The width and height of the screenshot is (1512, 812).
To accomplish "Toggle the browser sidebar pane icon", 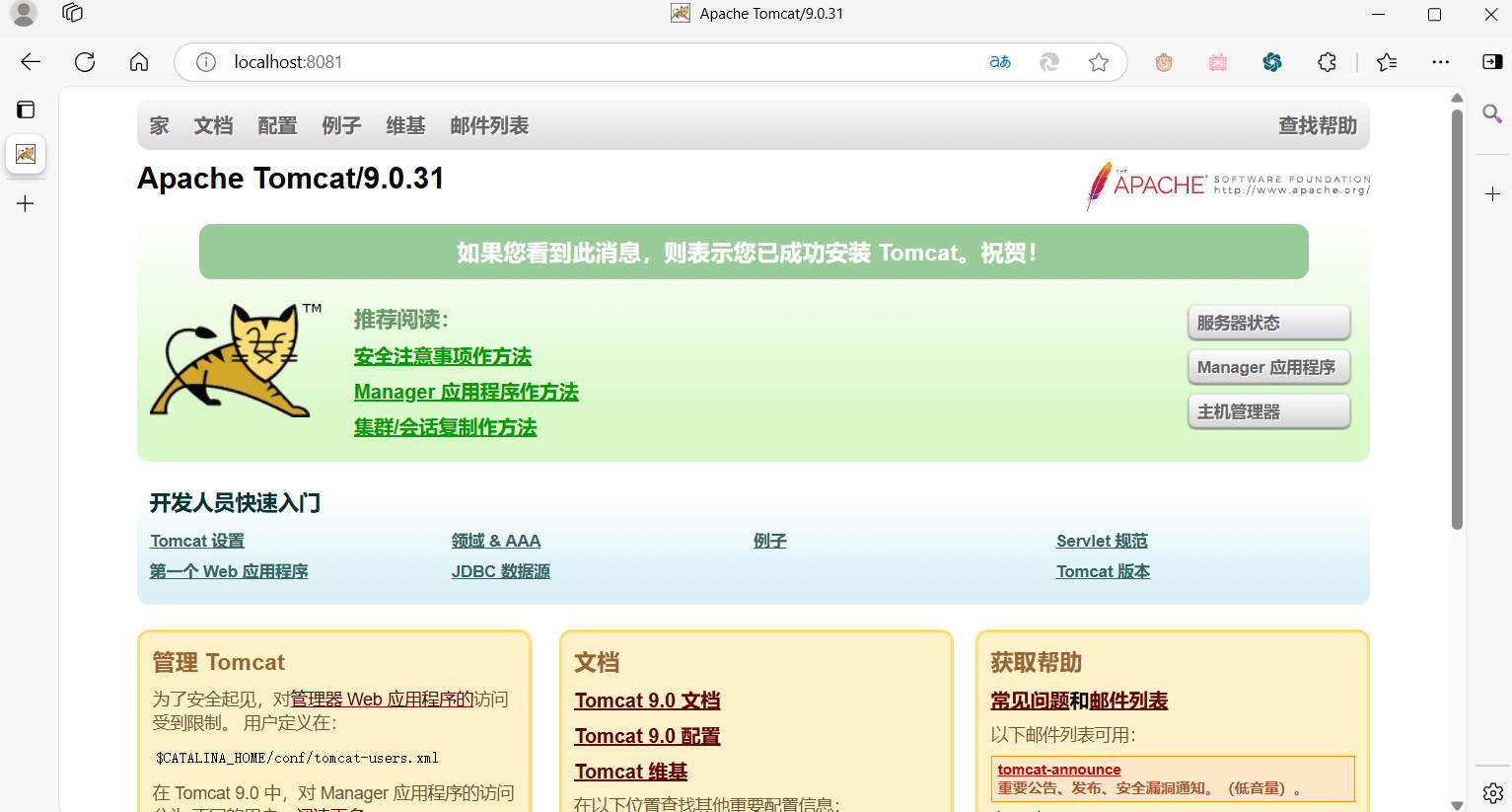I will click(x=1492, y=62).
